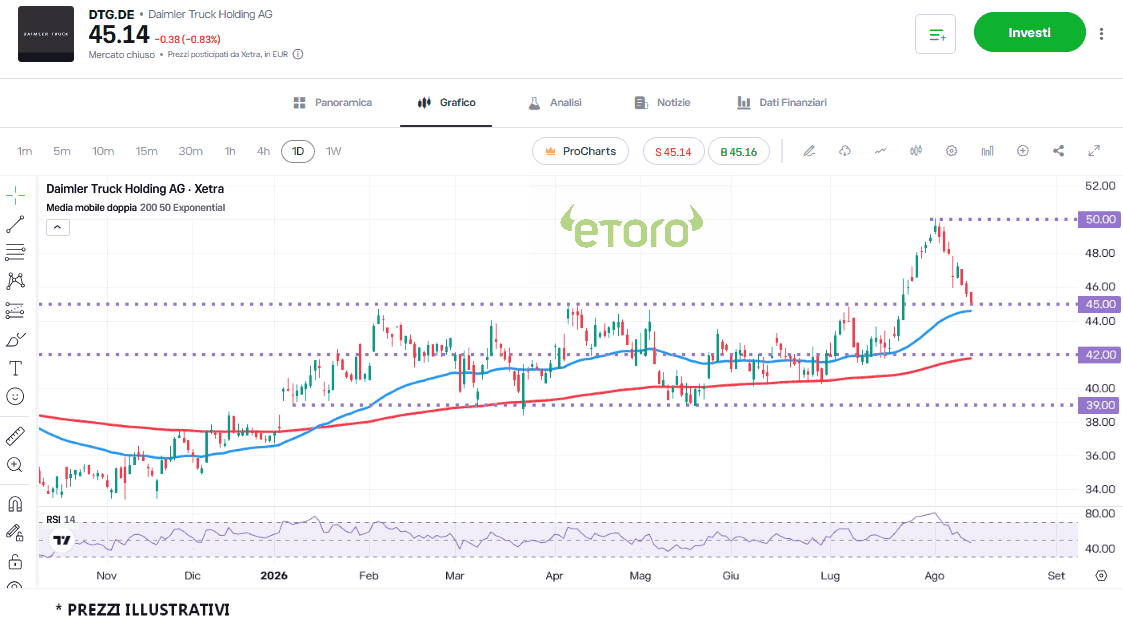Viewport: 1123px width, 620px height.
Task: Switch to the Notizie tab
Action: tap(662, 102)
